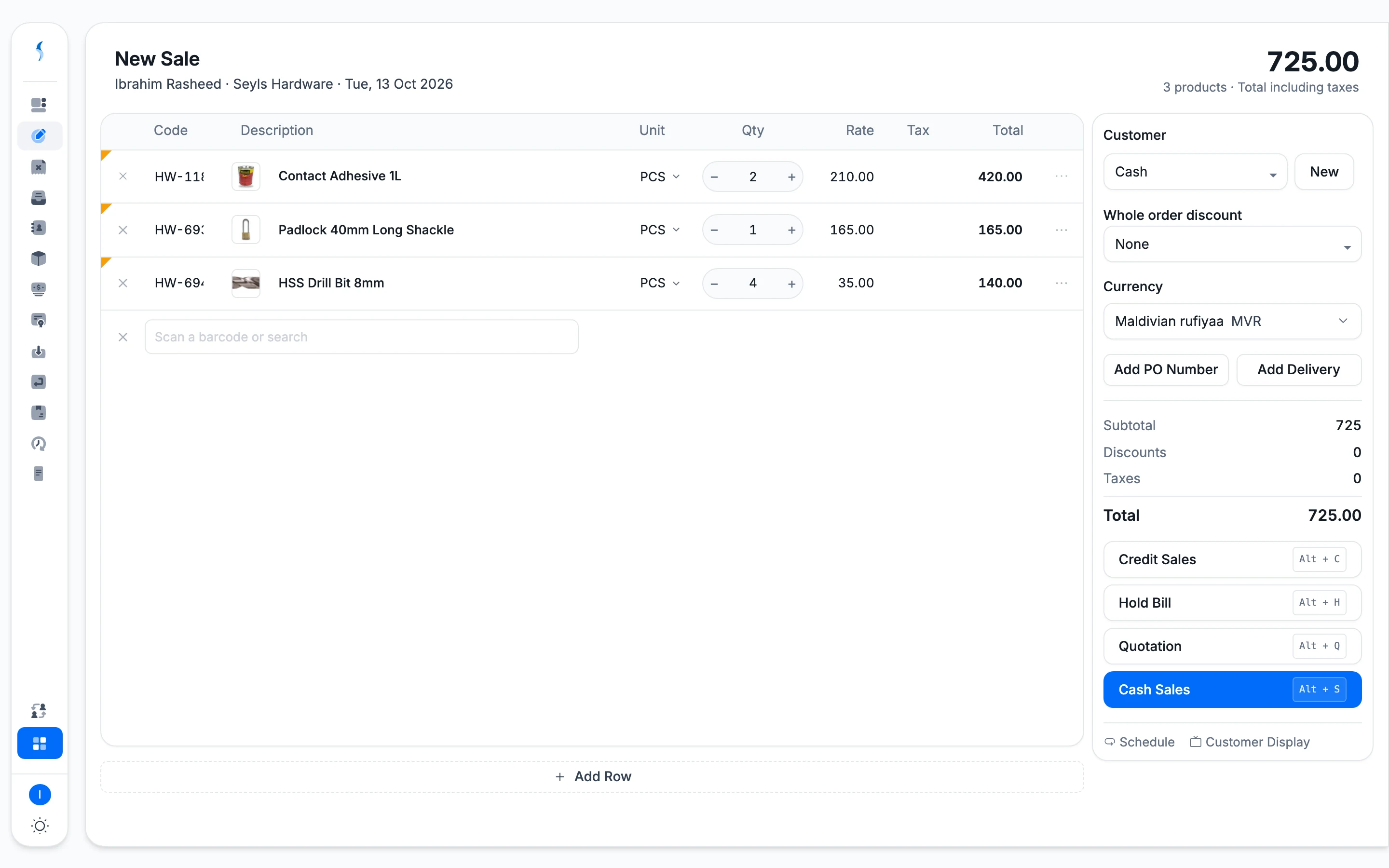
Task: Open the bookmarked ledger icon in sidebar
Action: pos(39,413)
